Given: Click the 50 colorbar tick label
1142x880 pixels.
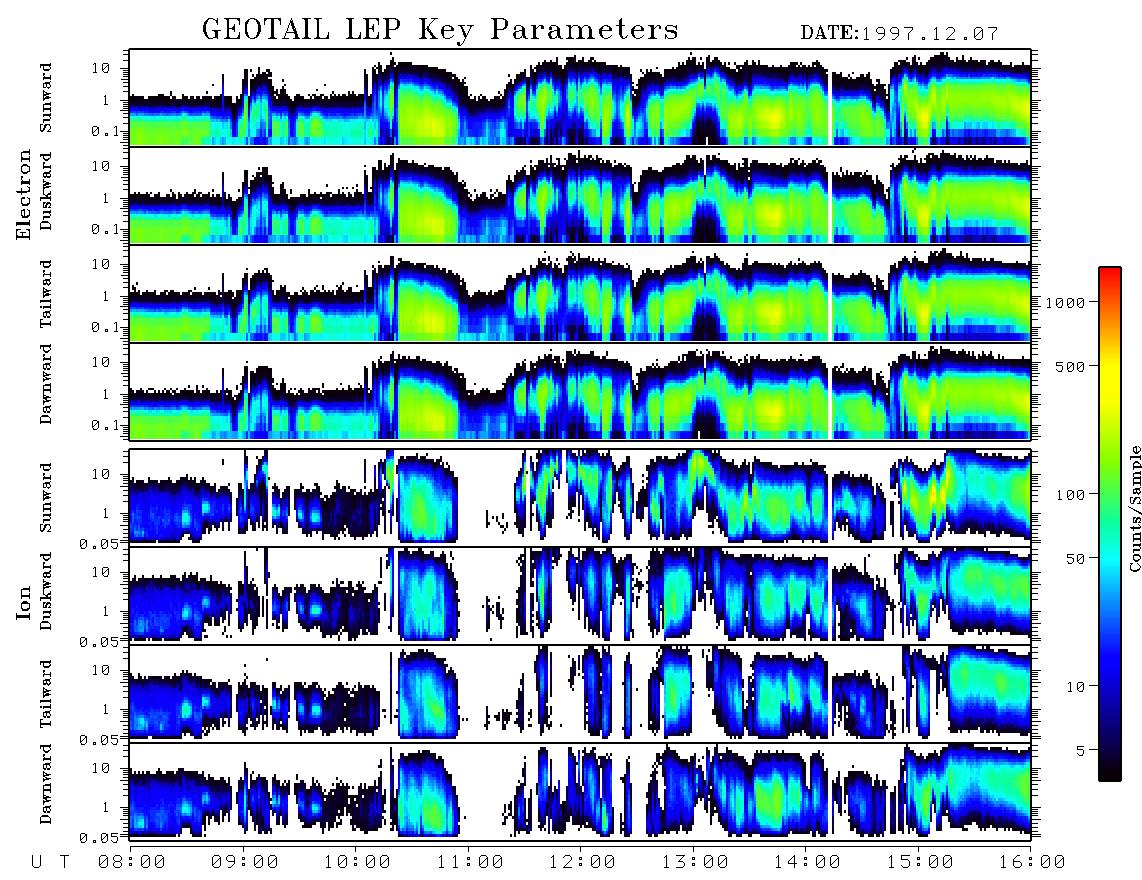Looking at the screenshot, I should (x=1075, y=559).
